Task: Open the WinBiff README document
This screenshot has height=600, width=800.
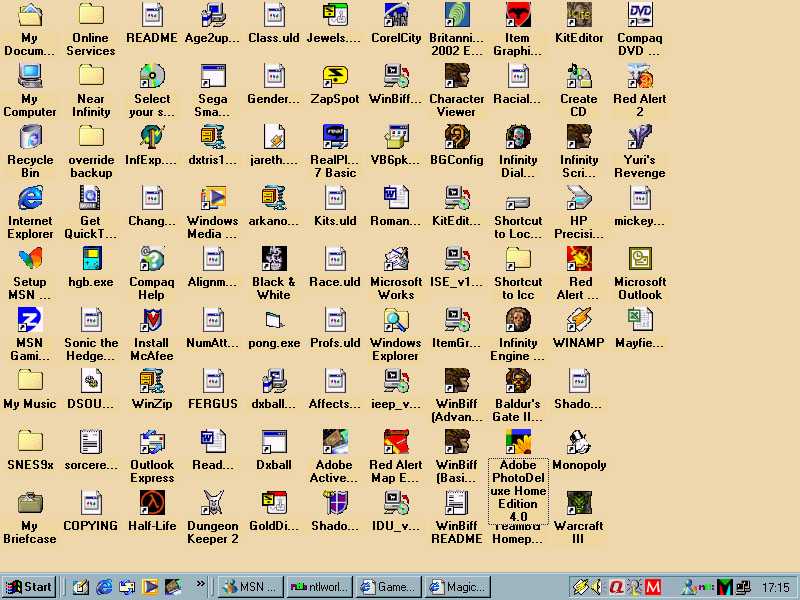Action: [x=457, y=503]
